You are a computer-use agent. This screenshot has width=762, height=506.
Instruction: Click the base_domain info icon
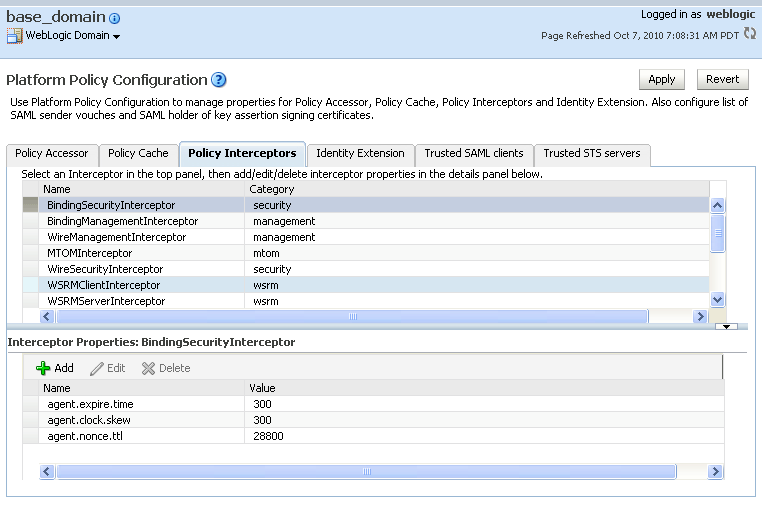point(114,18)
